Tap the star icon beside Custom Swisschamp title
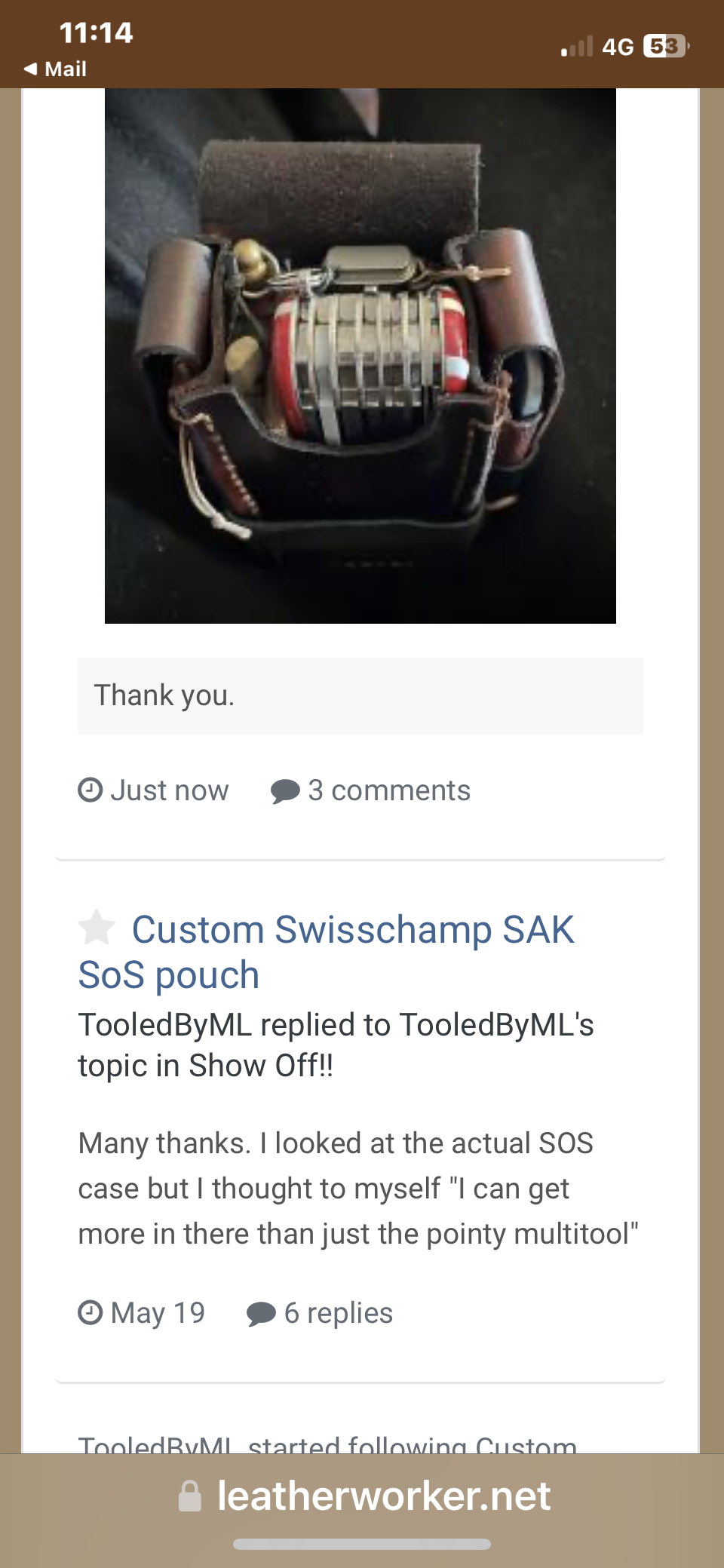This screenshot has width=724, height=1568. click(x=97, y=928)
